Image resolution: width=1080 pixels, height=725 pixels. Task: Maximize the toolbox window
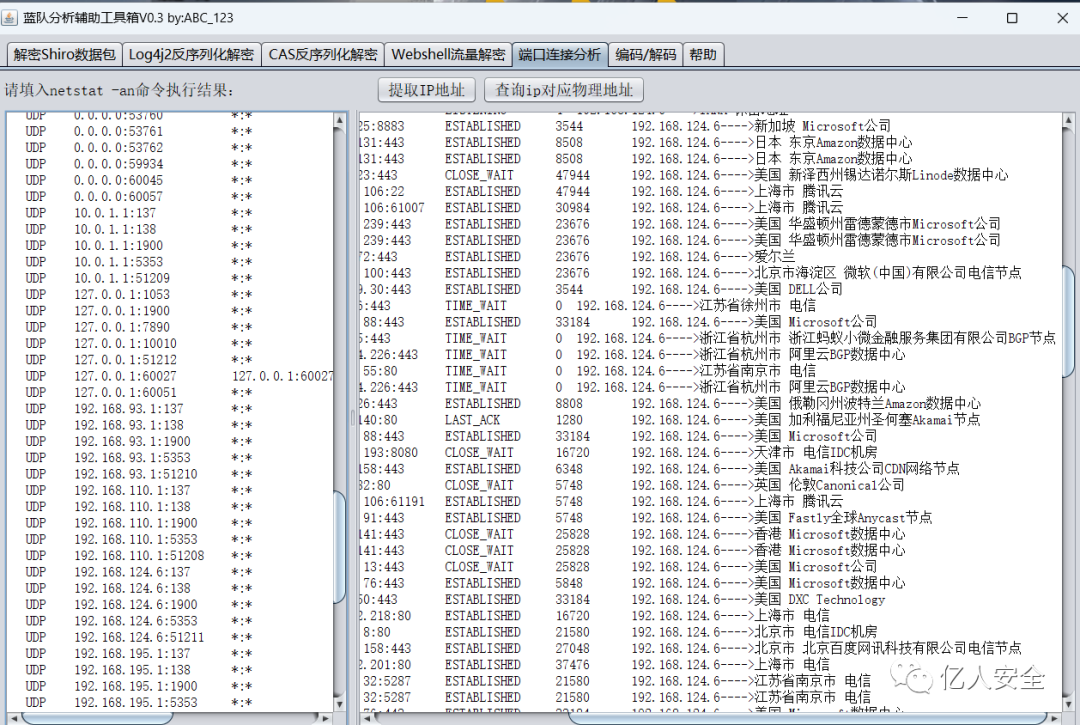click(x=1012, y=18)
